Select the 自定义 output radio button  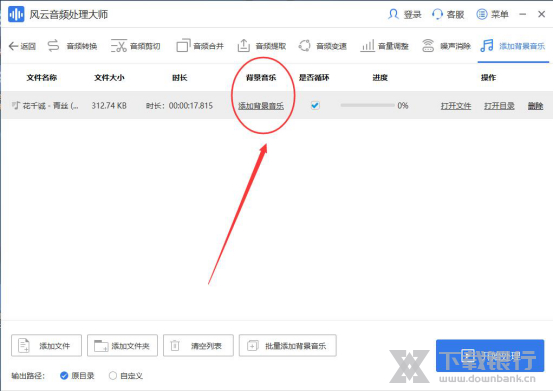pyautogui.click(x=113, y=375)
